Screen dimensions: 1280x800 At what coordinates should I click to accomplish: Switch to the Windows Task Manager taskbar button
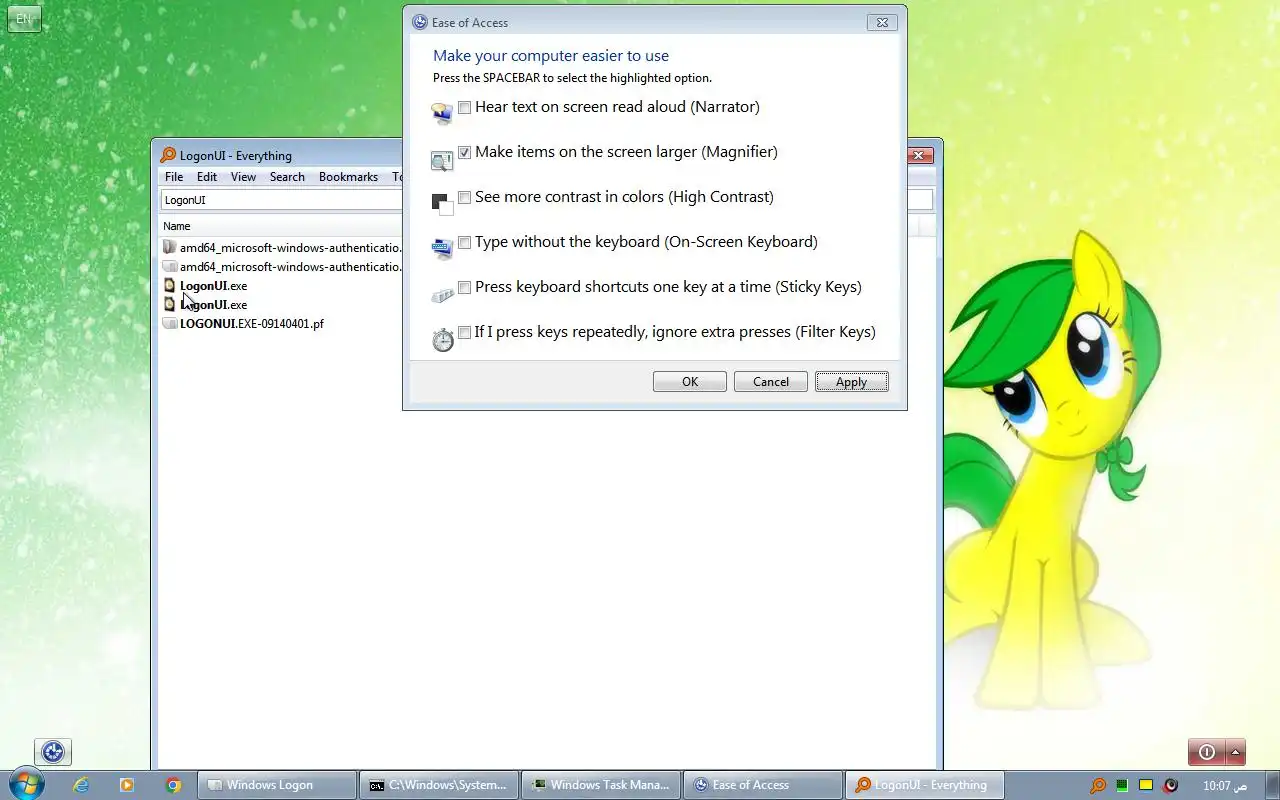point(601,785)
